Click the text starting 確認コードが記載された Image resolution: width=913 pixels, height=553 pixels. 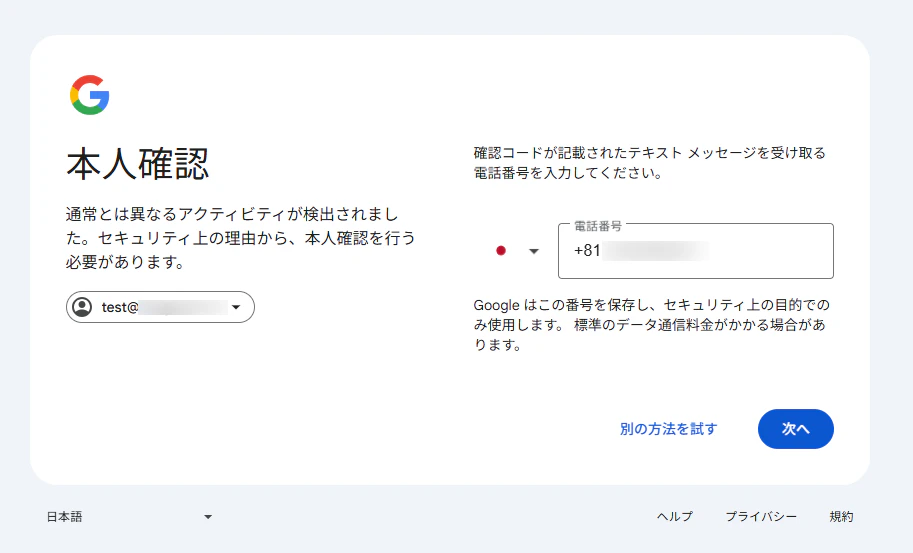pyautogui.click(x=650, y=163)
